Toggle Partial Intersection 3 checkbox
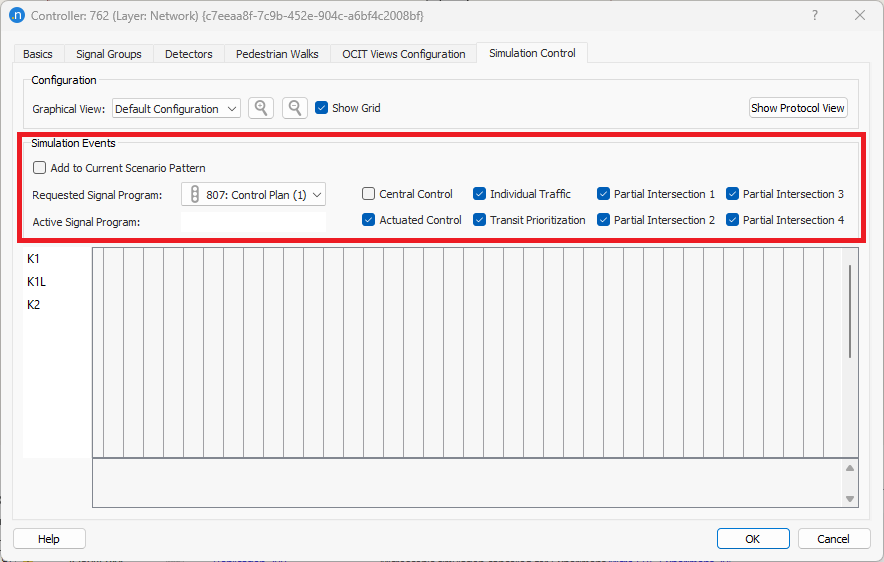Viewport: 884px width, 562px height. click(x=732, y=194)
